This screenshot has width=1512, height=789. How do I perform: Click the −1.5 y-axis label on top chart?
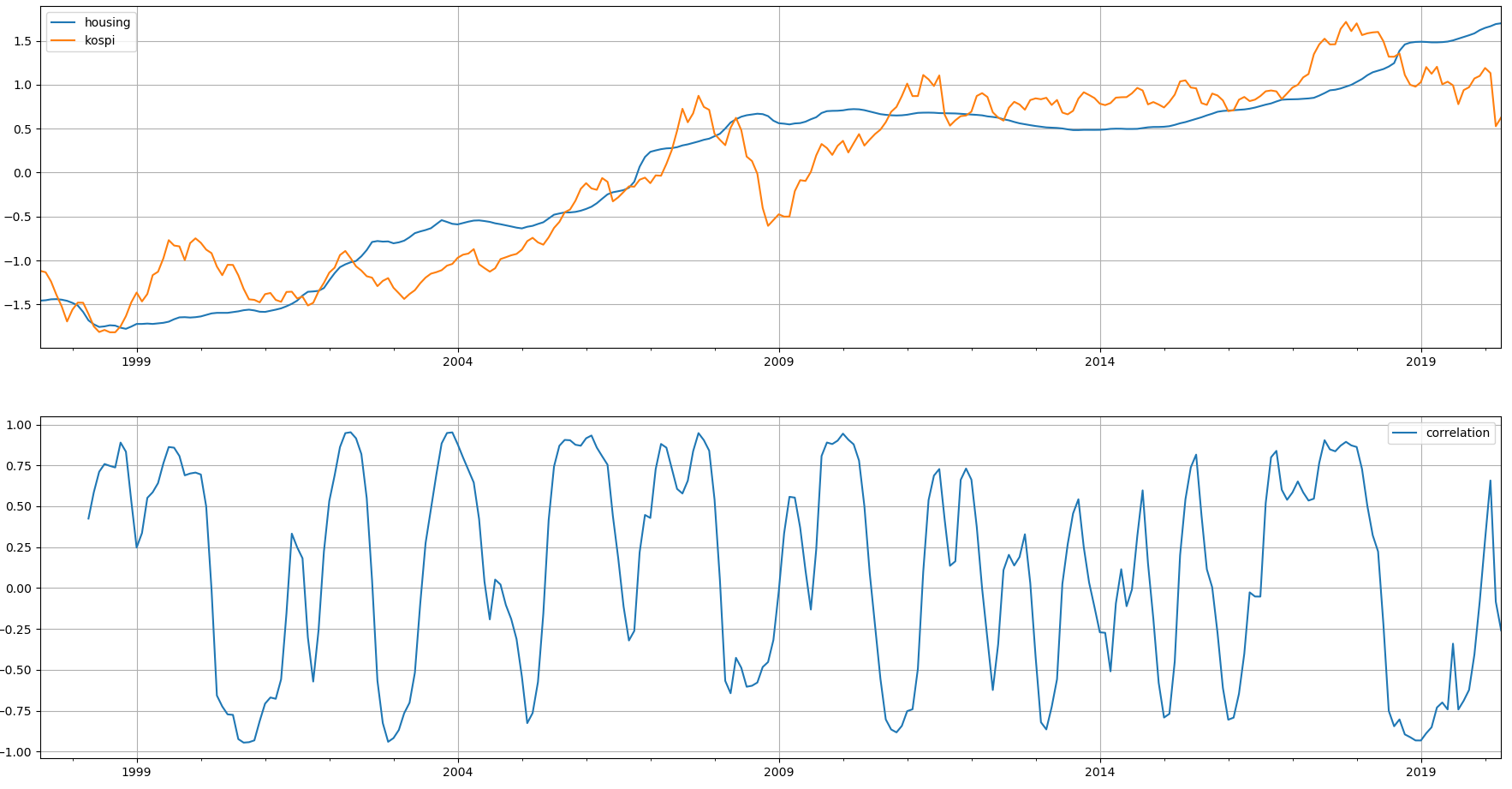(17, 305)
